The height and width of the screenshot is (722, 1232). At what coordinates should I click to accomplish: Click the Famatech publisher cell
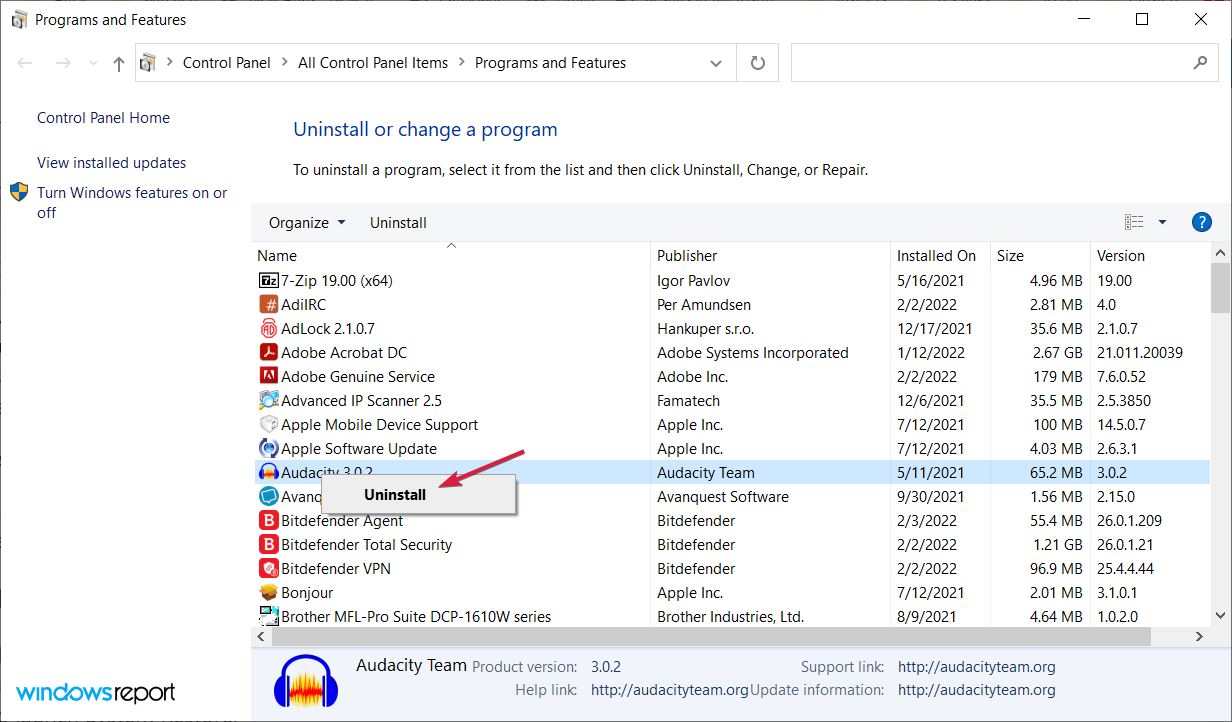688,401
